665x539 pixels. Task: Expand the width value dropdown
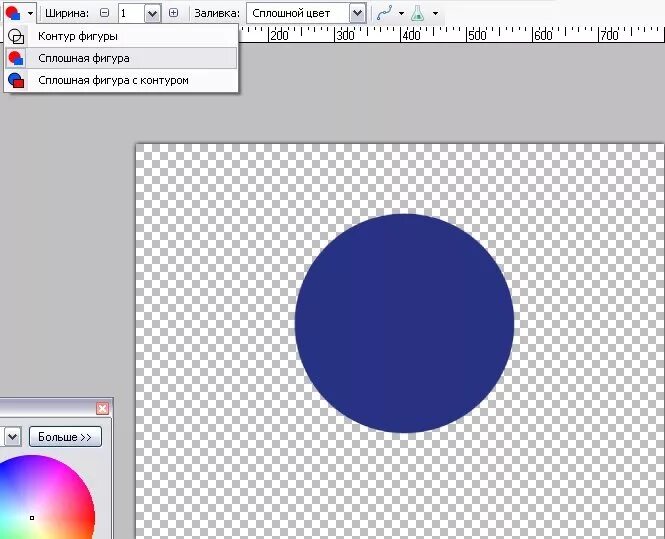coord(152,14)
